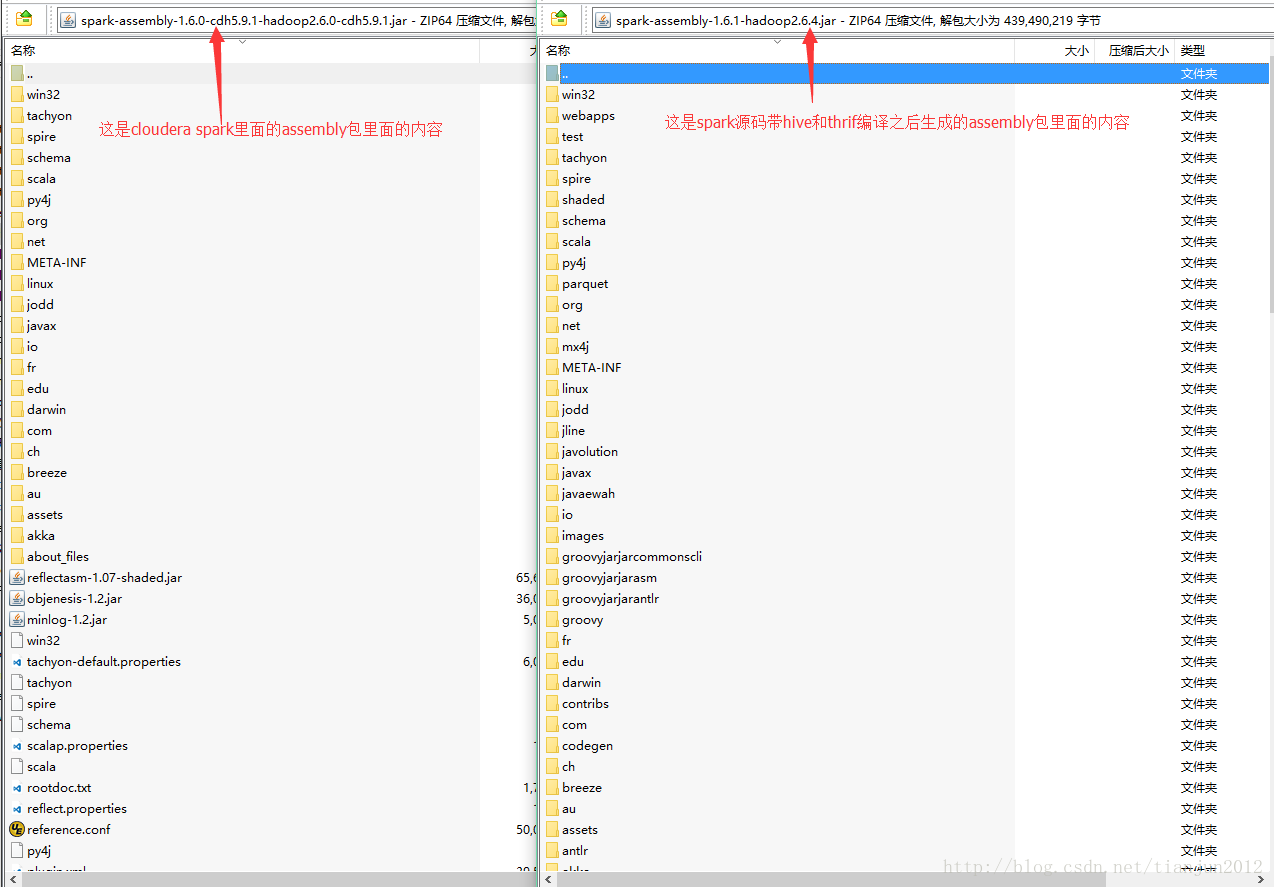Select 'groovyjarjarantlr' folder name

[x=610, y=598]
